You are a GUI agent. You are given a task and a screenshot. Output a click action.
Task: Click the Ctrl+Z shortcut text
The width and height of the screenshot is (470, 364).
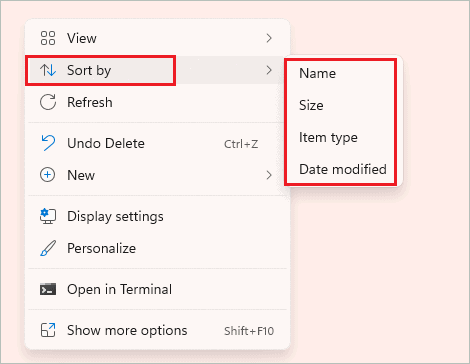click(241, 144)
